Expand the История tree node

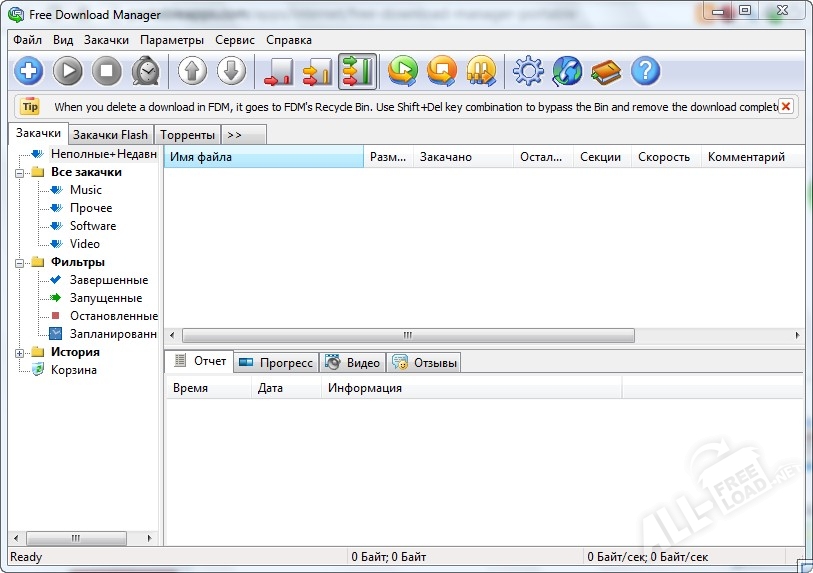tap(21, 352)
